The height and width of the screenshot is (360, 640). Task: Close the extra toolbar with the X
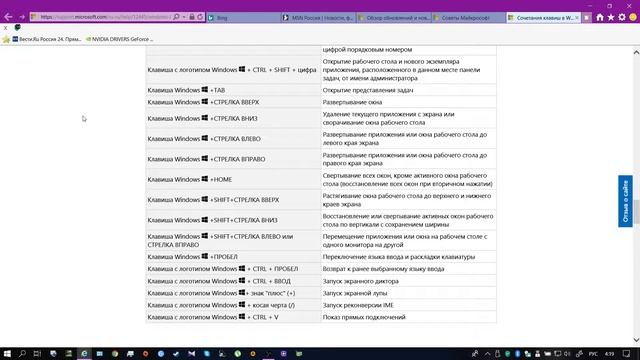(x=5, y=28)
